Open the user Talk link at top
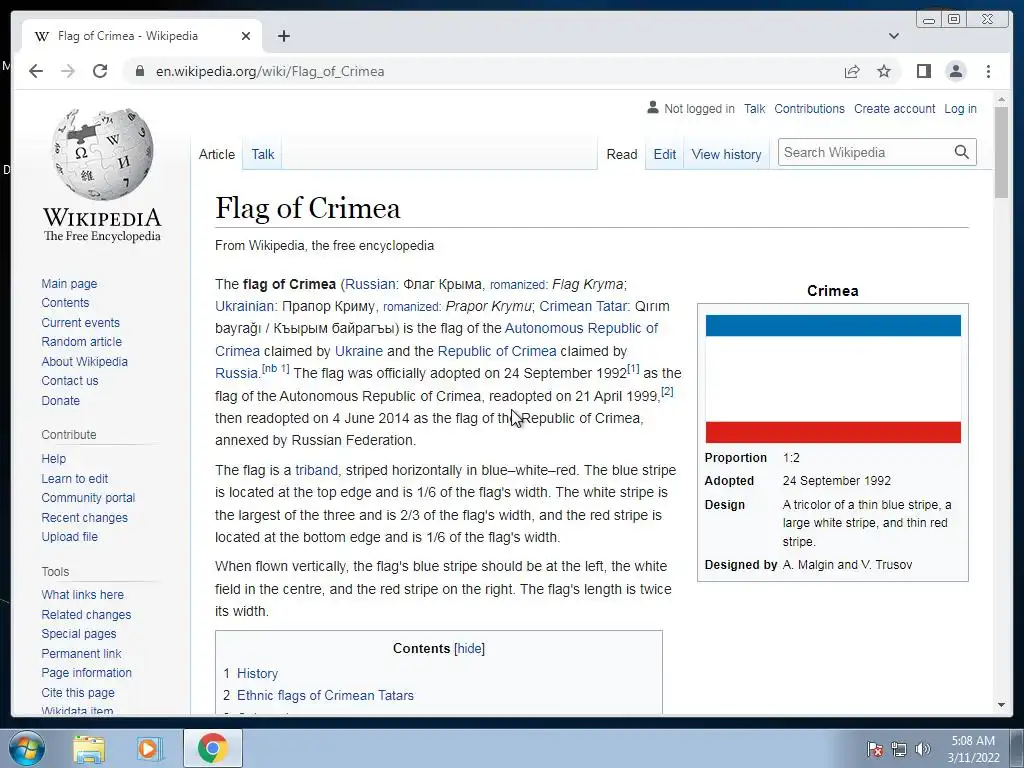Screen dimensions: 1024x768 coord(754,108)
